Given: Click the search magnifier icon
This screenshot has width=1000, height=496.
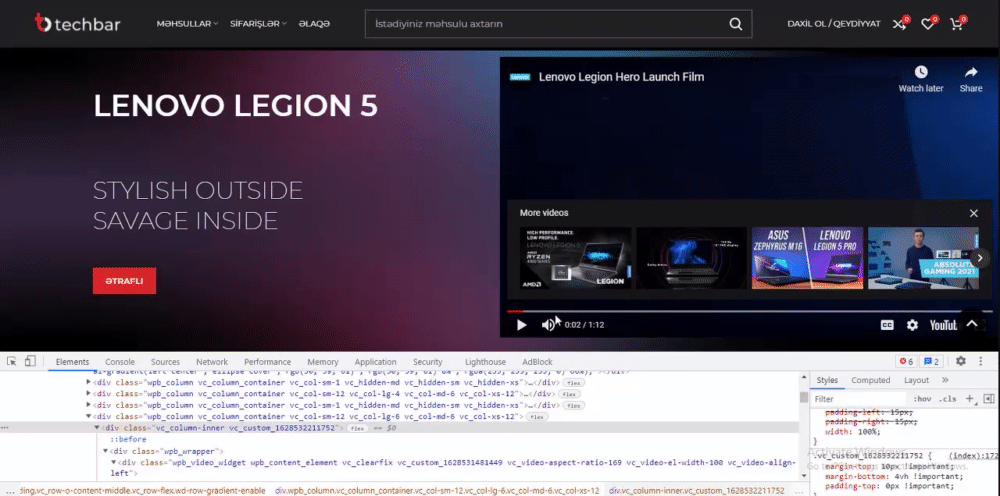Looking at the screenshot, I should pos(735,24).
